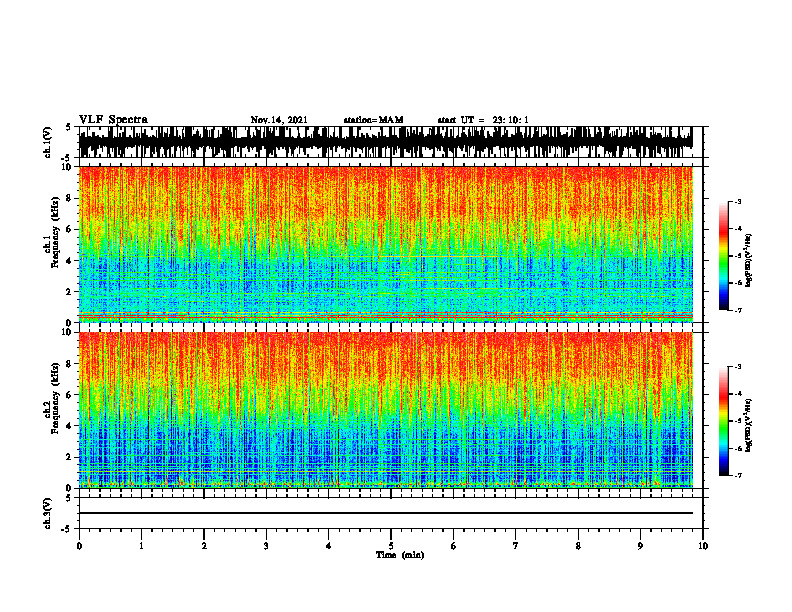792x612 pixels.
Task: Click the ch.2 spectrogram panel
Action: click(385, 410)
